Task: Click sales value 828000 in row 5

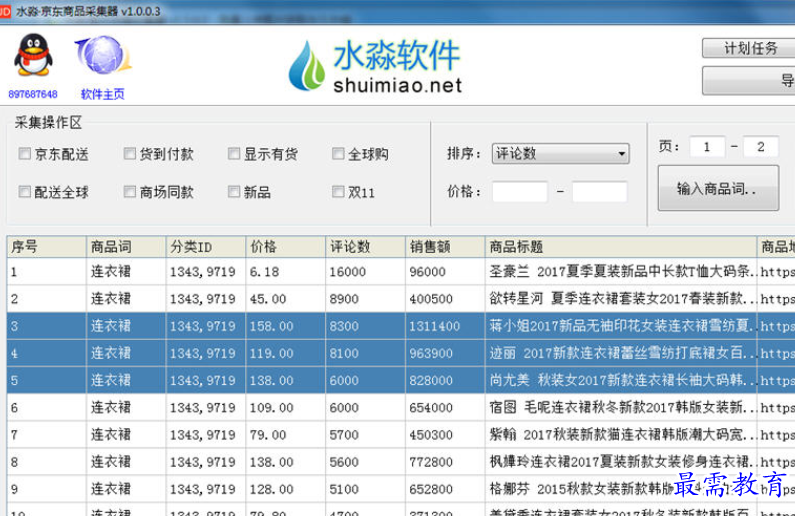Action: coord(431,380)
